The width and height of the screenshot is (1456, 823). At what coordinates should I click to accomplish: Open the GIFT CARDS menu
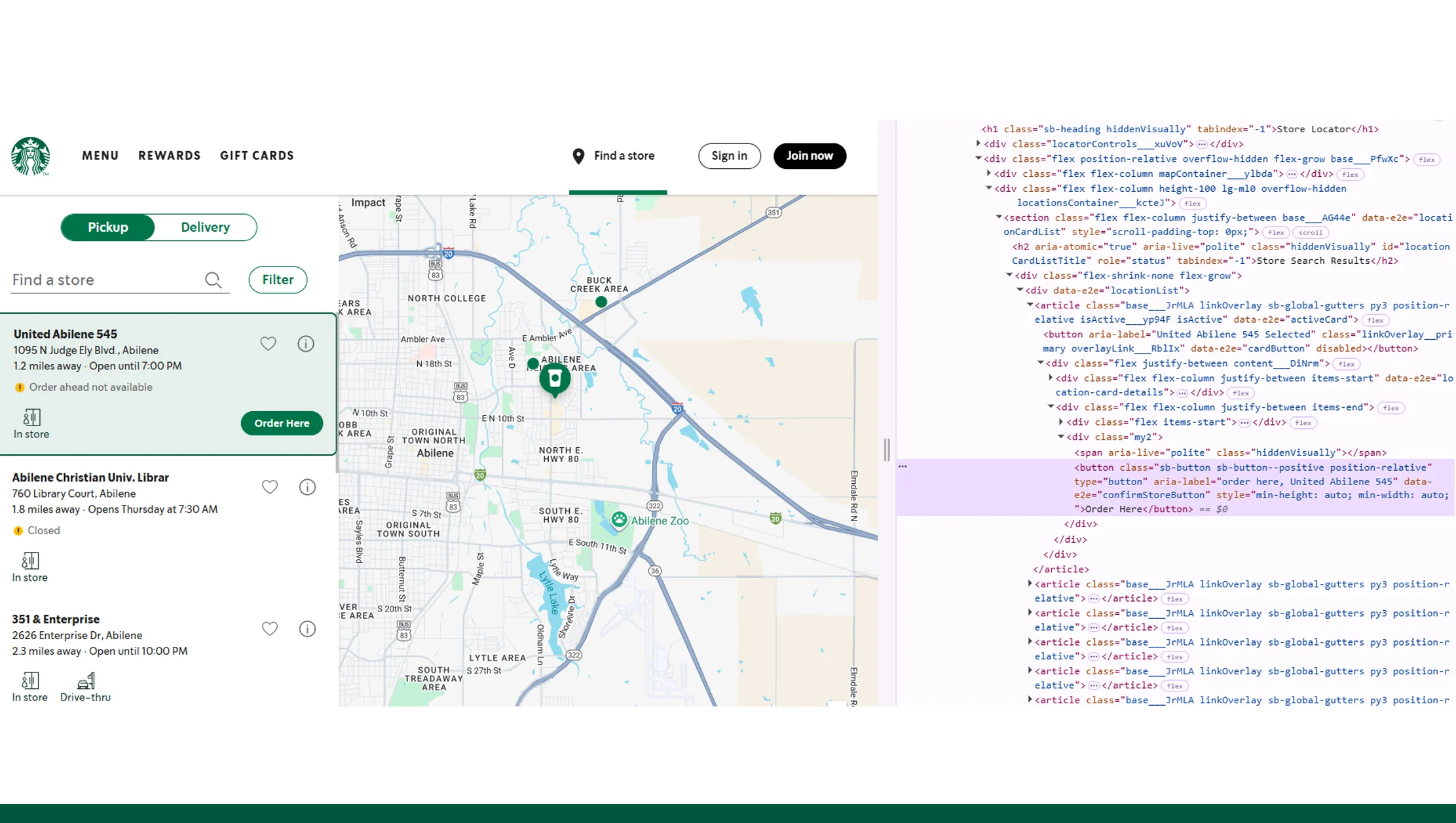coord(257,156)
